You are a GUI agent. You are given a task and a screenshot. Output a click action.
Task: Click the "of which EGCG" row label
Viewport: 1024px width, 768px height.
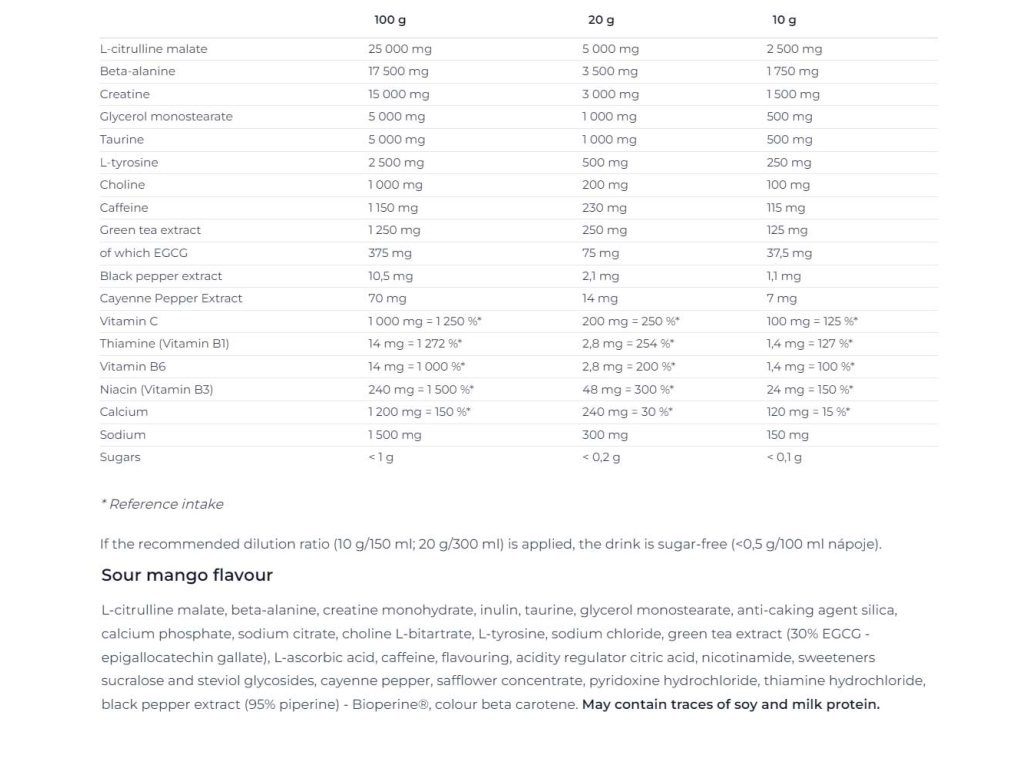point(137,253)
